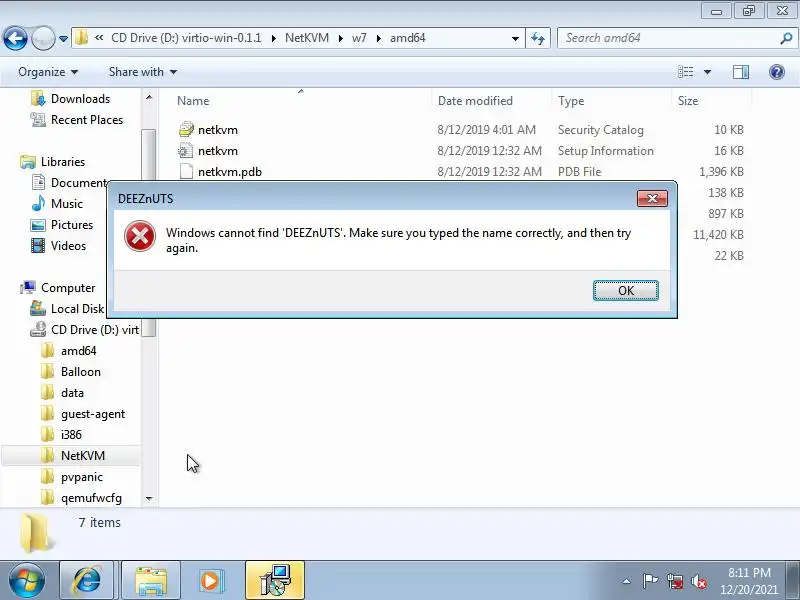Click the w7 segment in the address bar
800x600 pixels.
[359, 38]
